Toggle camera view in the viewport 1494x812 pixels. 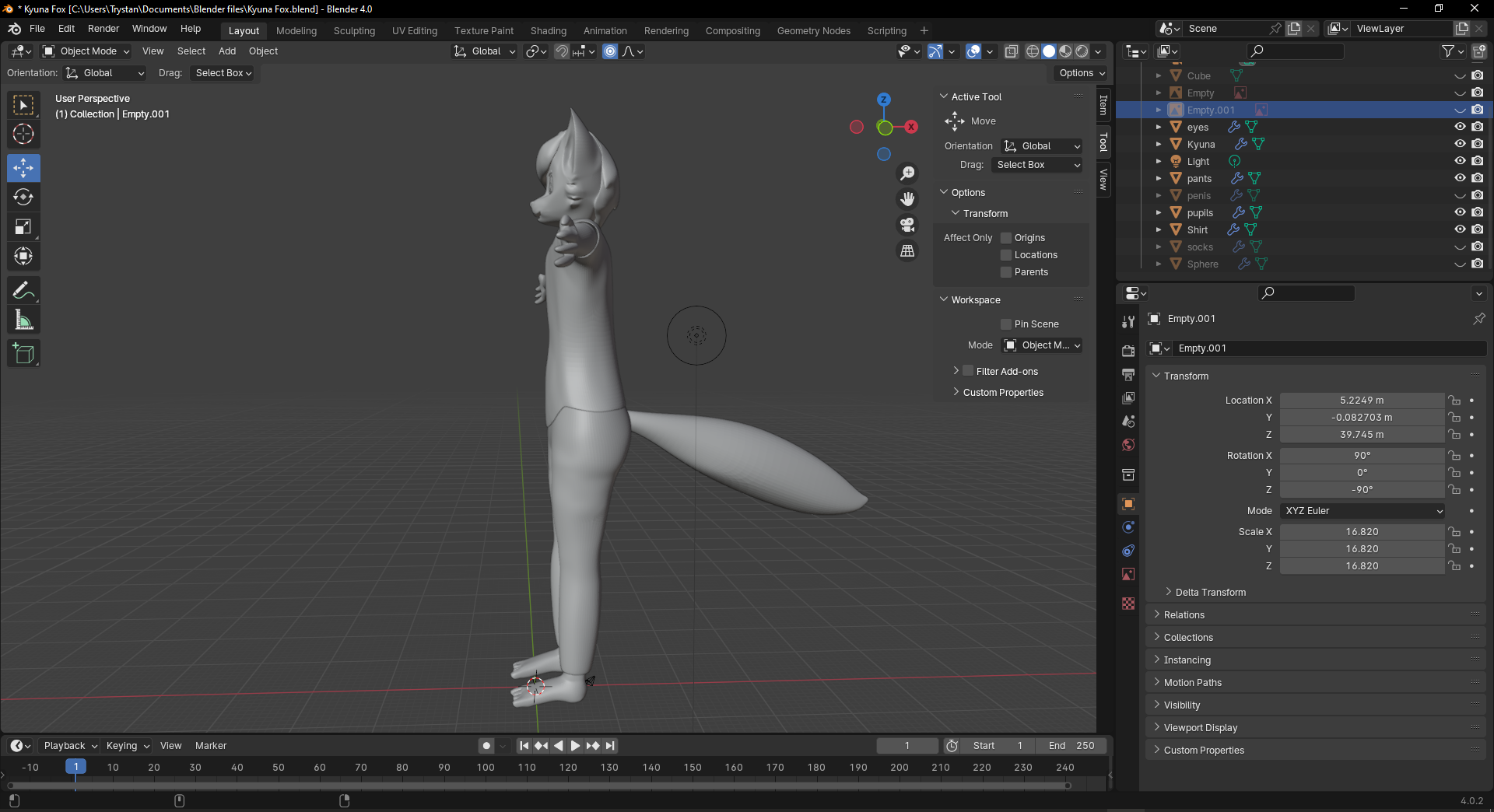pos(907,226)
